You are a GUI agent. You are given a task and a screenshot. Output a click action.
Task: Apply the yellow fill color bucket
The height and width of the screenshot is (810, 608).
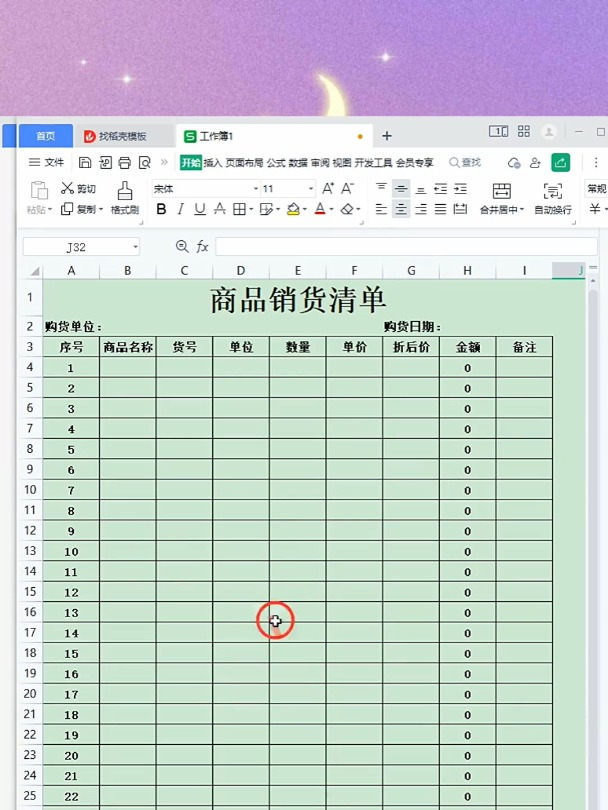pyautogui.click(x=293, y=209)
